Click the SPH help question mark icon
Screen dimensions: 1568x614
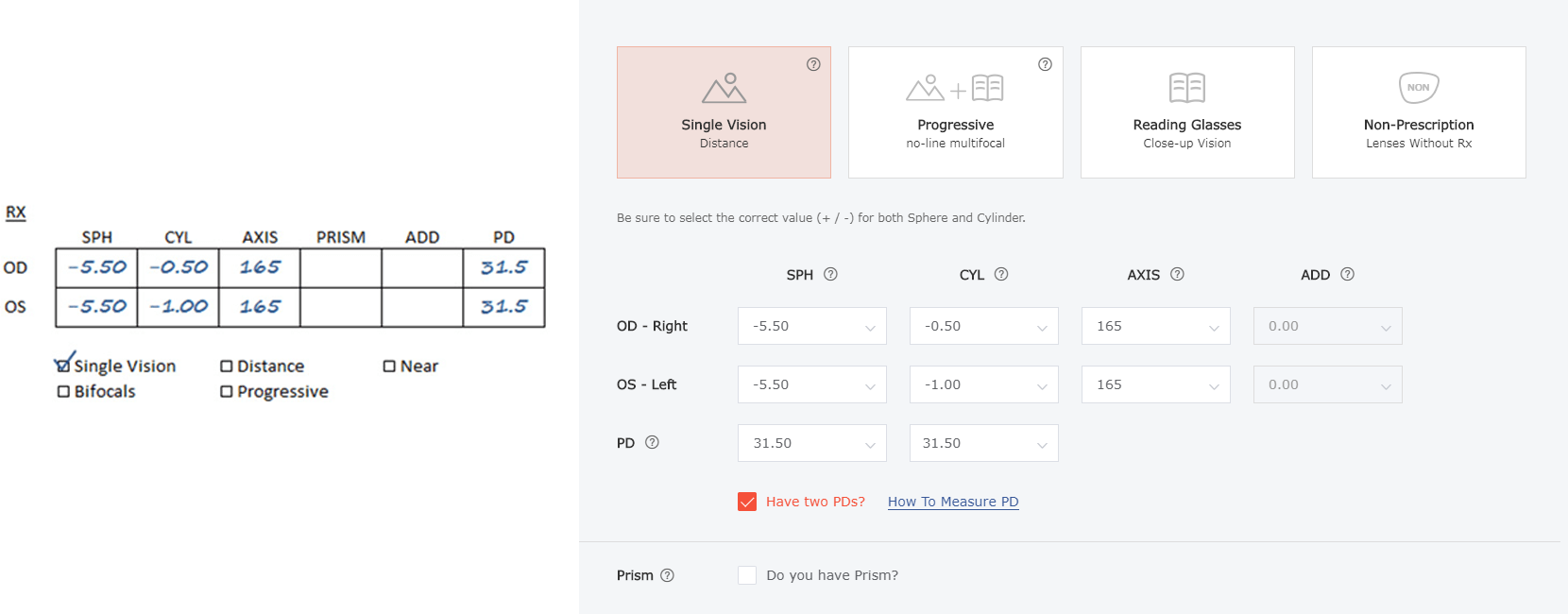point(830,274)
